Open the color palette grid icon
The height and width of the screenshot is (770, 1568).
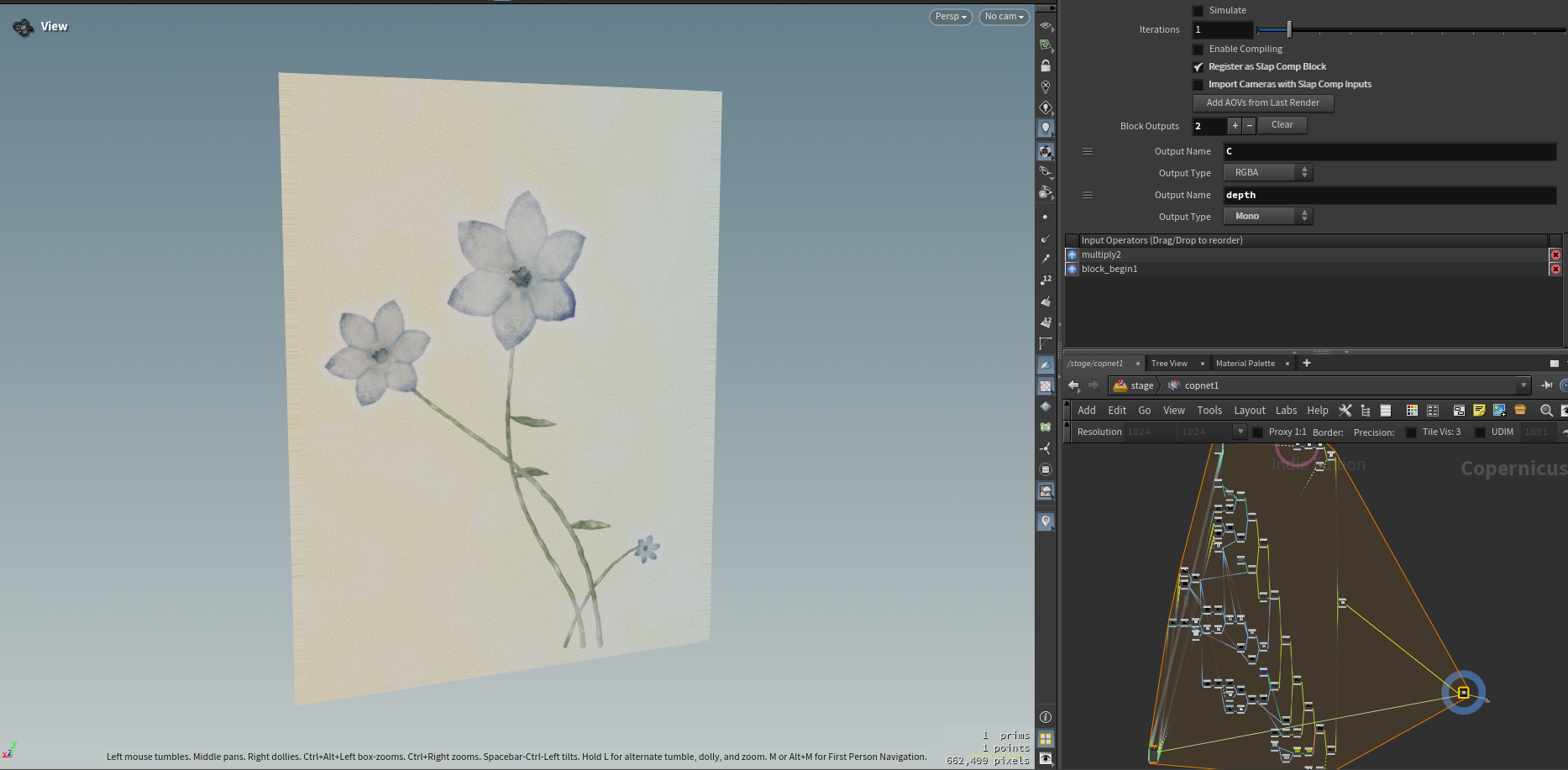[1412, 411]
